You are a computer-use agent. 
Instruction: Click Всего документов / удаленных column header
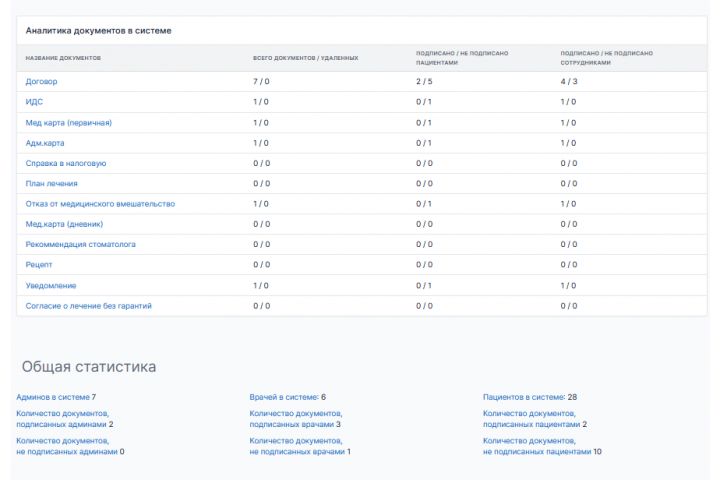click(305, 58)
